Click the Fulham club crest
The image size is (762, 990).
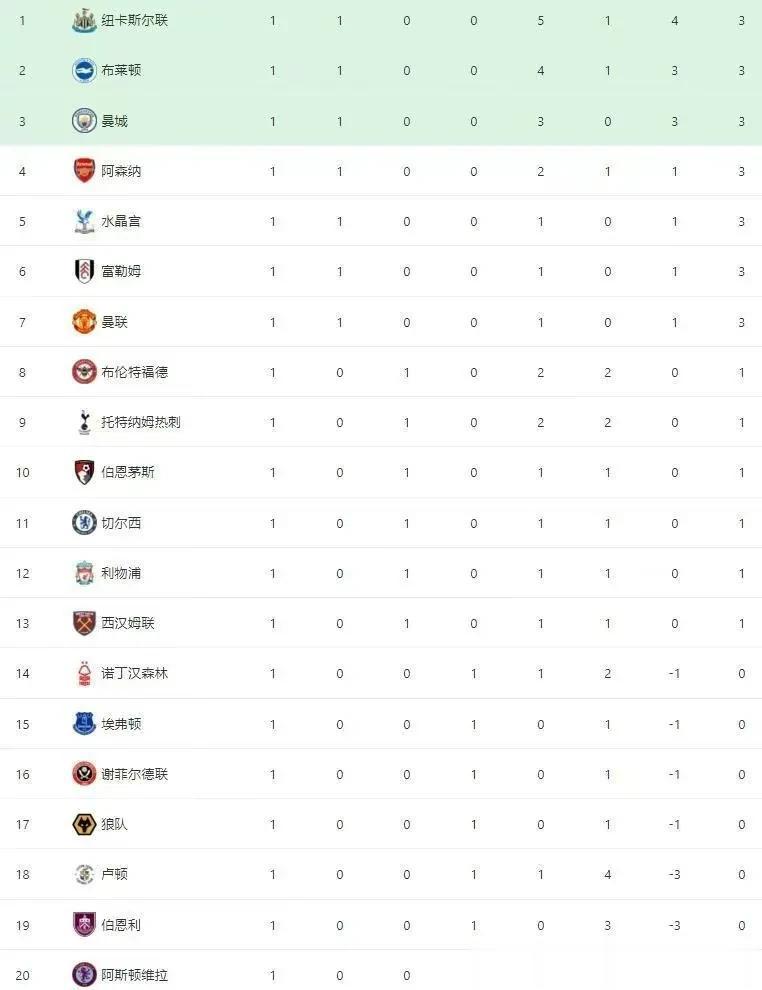pyautogui.click(x=84, y=271)
